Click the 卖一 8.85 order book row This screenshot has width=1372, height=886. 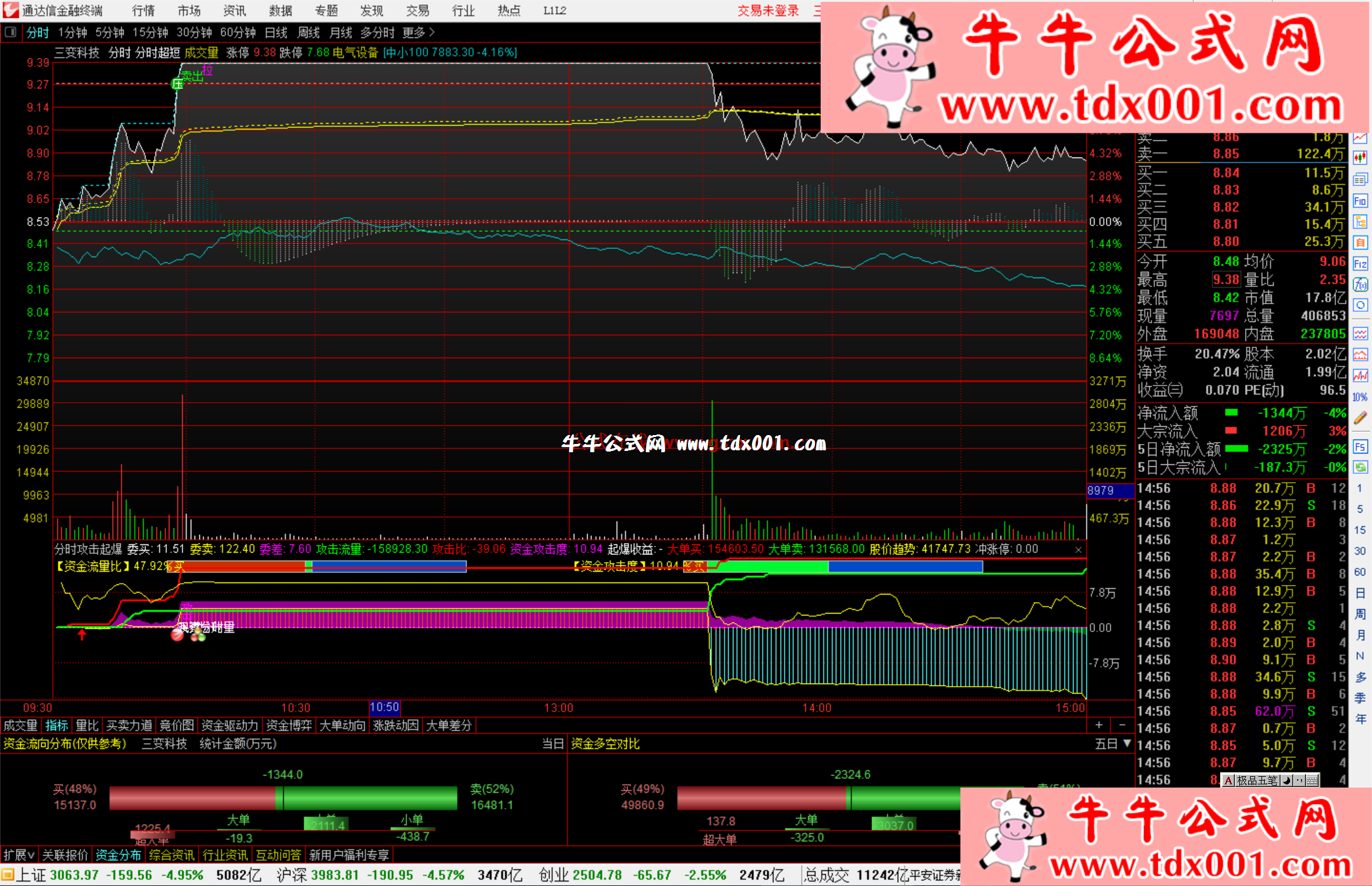pos(1240,154)
